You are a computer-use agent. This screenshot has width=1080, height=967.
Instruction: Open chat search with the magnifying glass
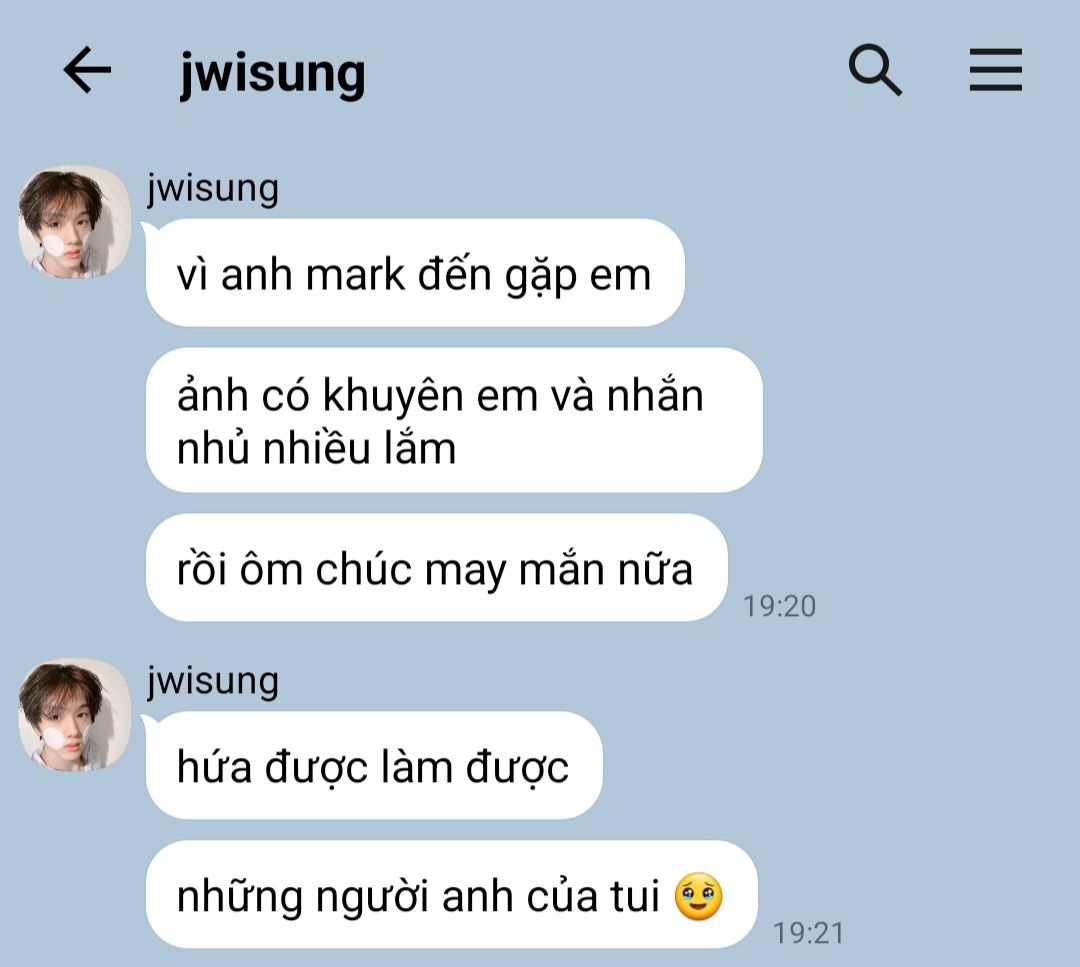click(875, 70)
